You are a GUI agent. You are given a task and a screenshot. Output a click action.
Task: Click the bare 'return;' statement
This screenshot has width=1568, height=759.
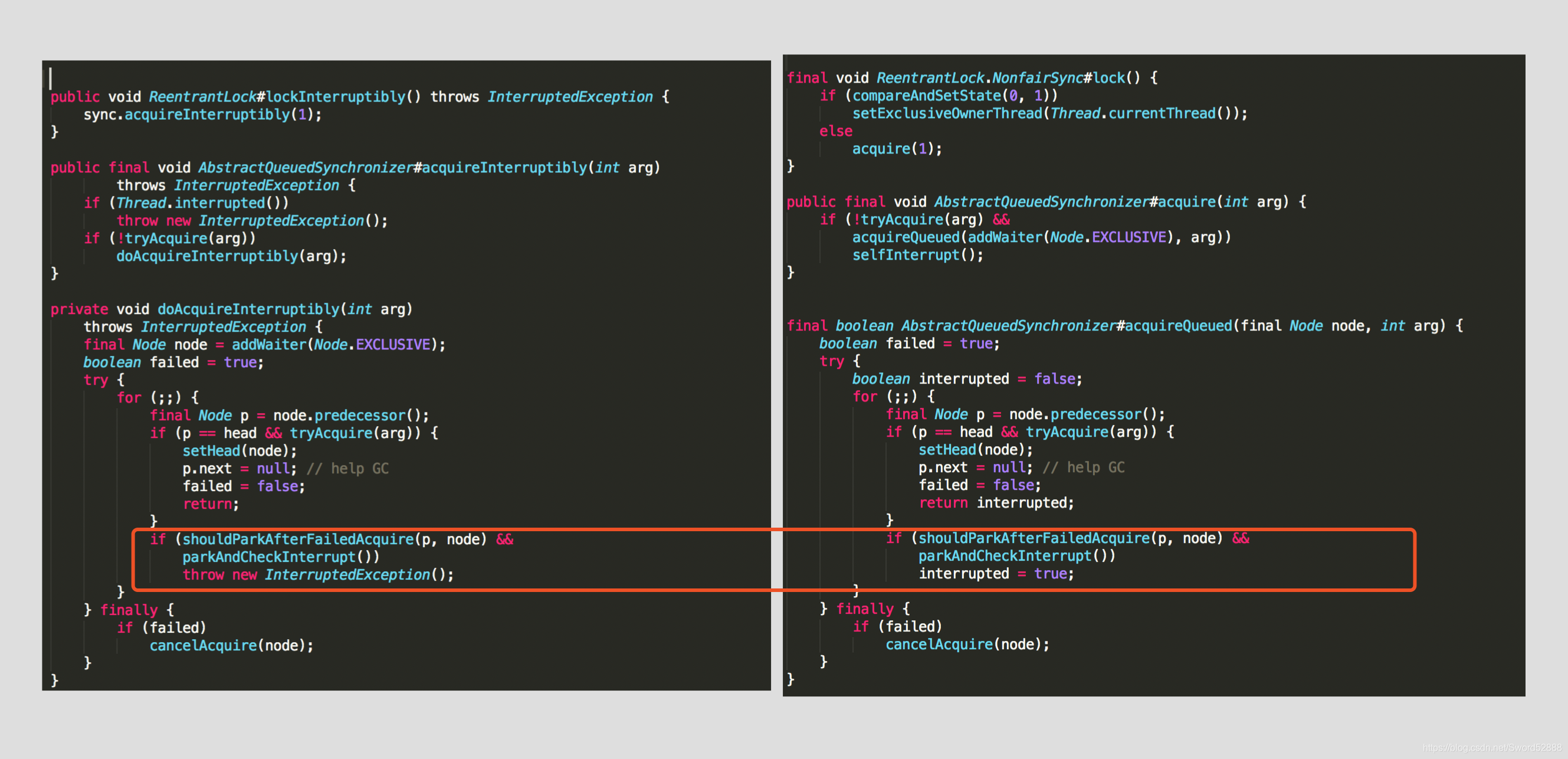point(211,504)
